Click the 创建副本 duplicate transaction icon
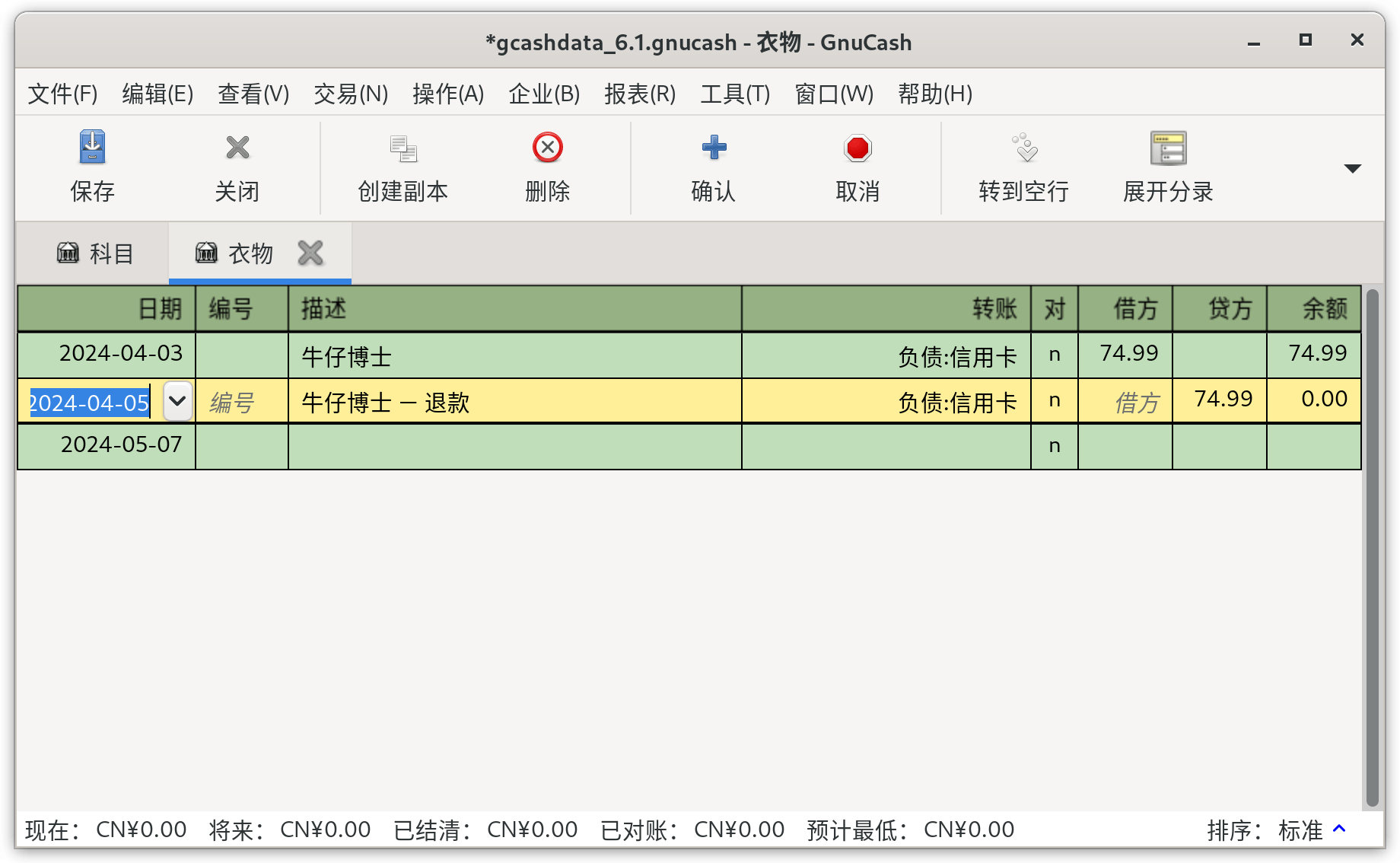The width and height of the screenshot is (1400, 863). [403, 148]
